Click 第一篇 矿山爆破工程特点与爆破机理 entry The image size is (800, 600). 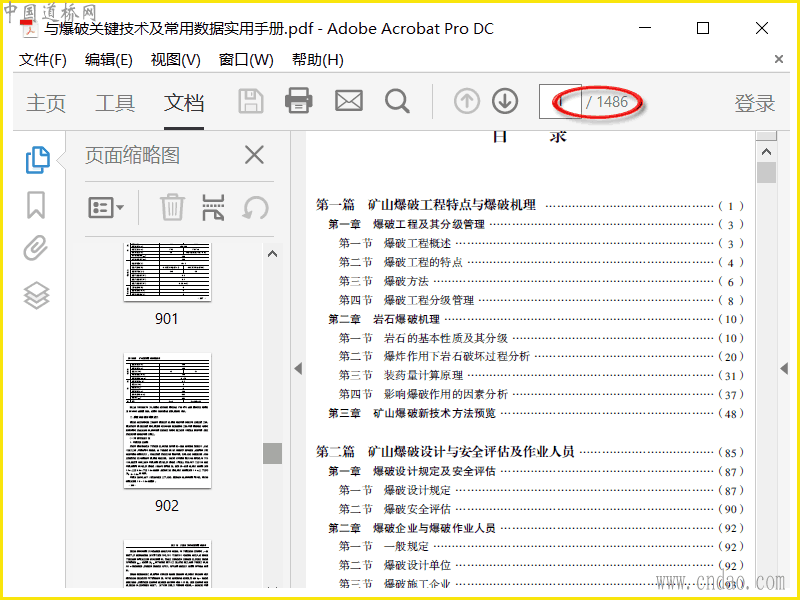(x=530, y=205)
